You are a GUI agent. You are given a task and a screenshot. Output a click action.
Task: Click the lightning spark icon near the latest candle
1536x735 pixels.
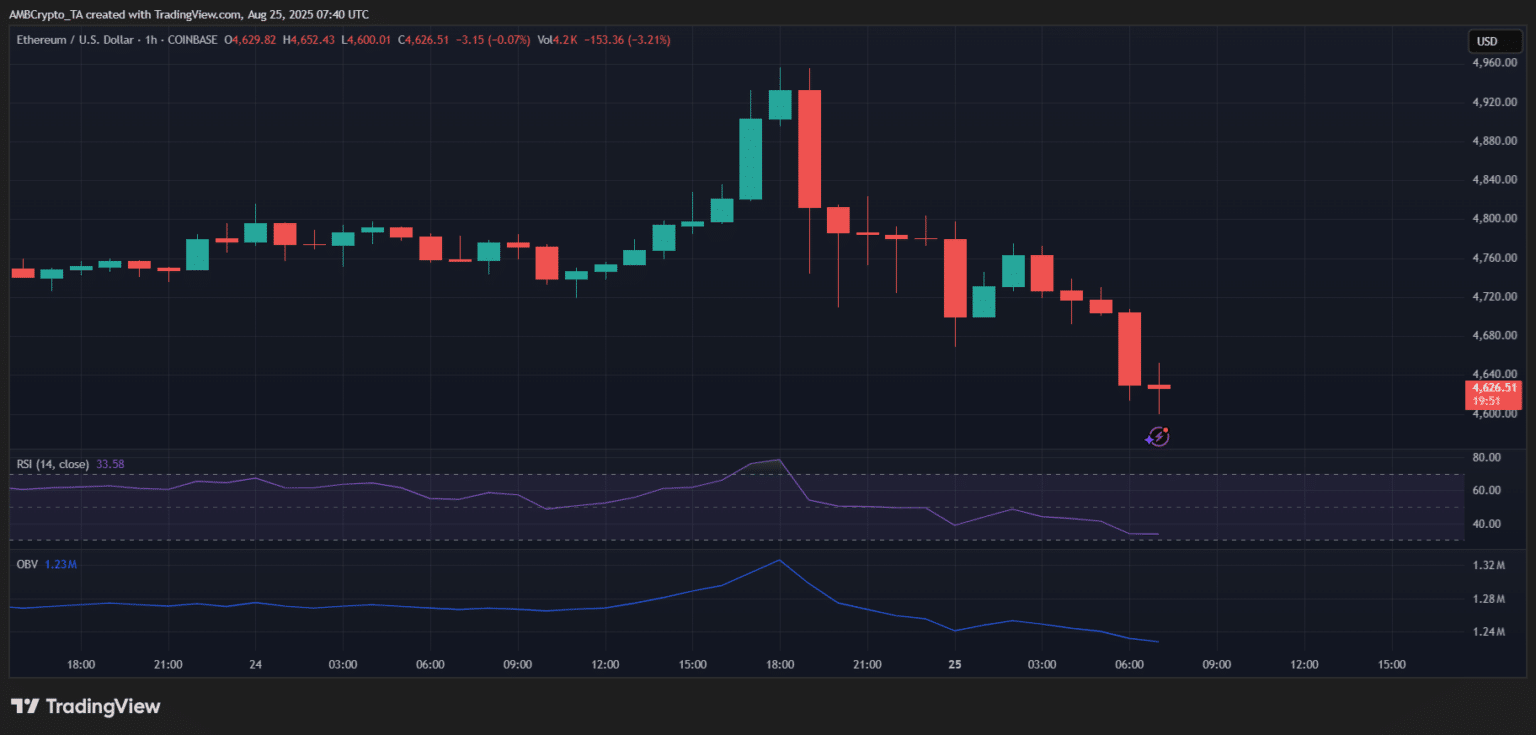(x=1157, y=436)
